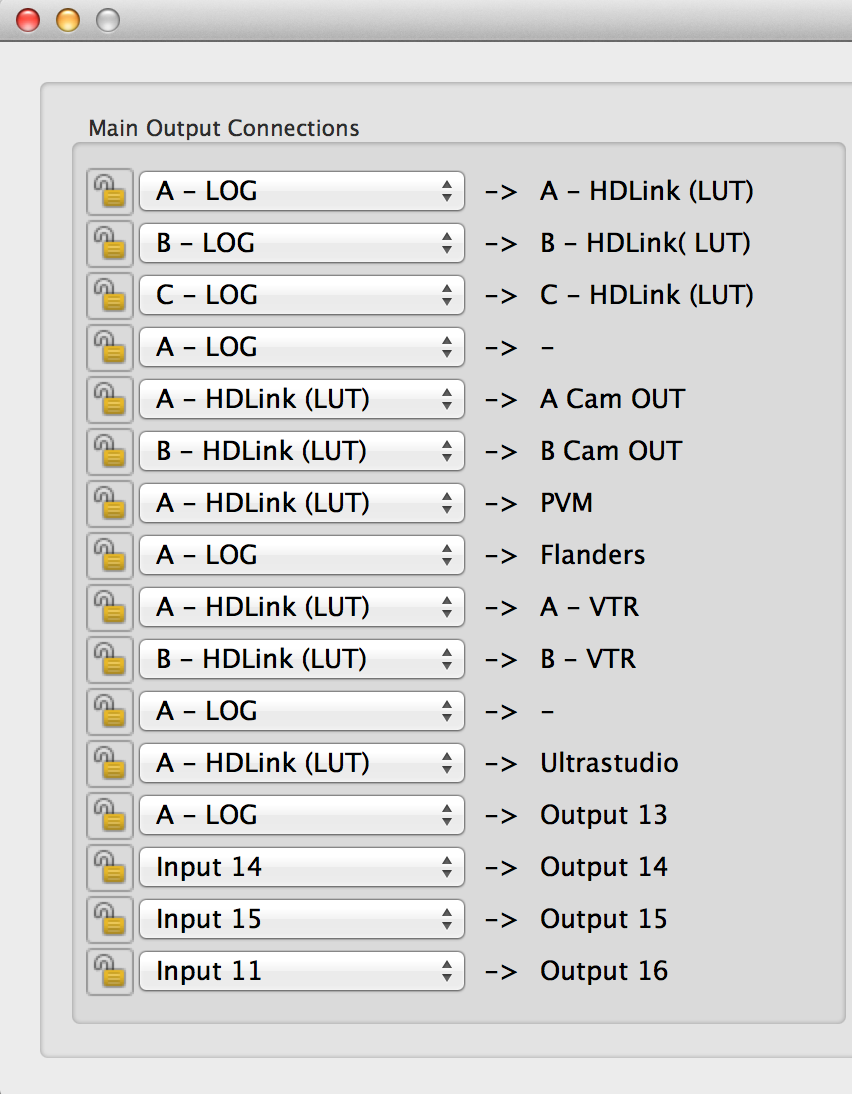Open the input selector for A Cam OUT
The image size is (852, 1094).
tap(300, 399)
